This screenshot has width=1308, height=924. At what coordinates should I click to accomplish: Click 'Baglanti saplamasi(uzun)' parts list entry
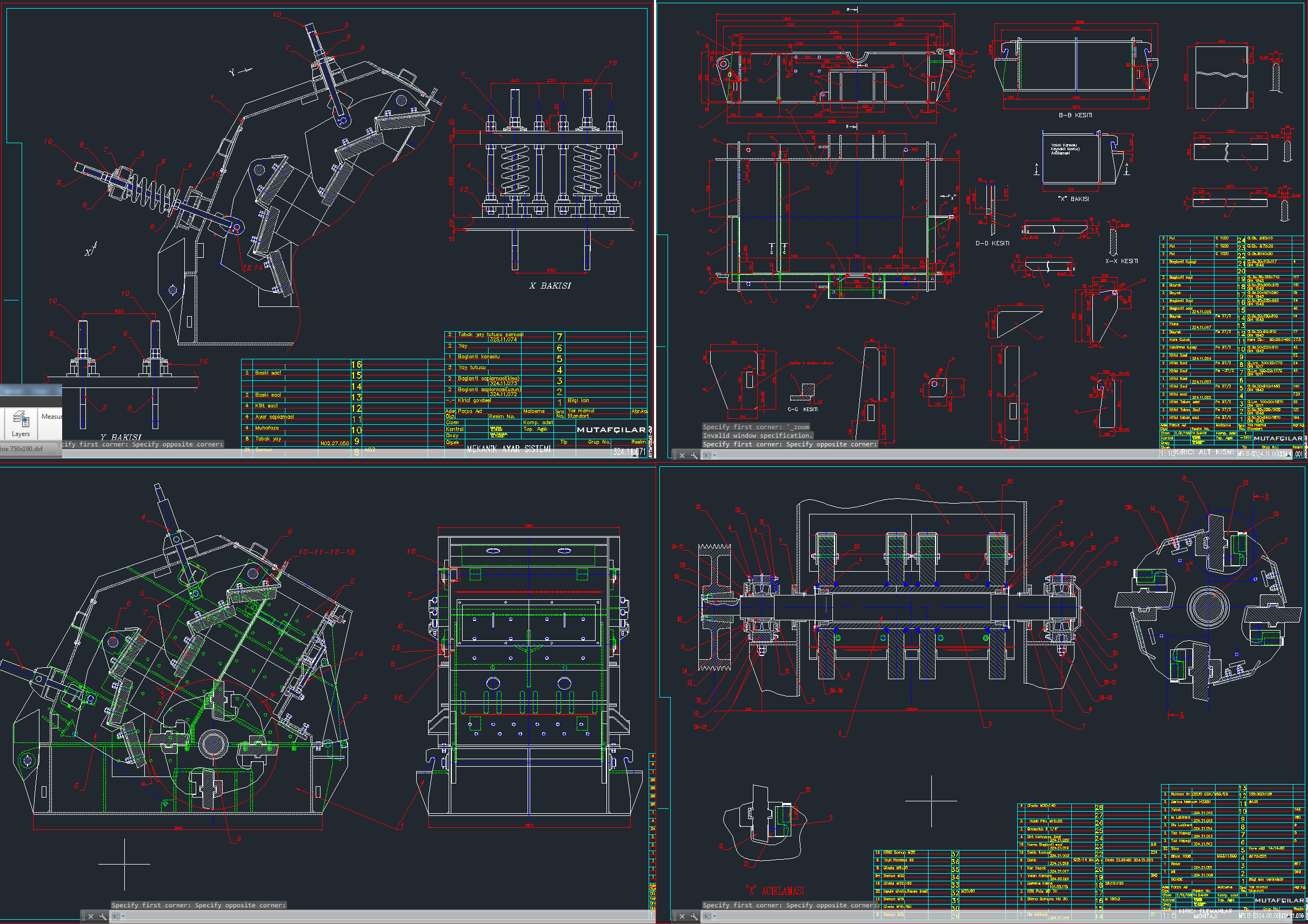point(489,390)
